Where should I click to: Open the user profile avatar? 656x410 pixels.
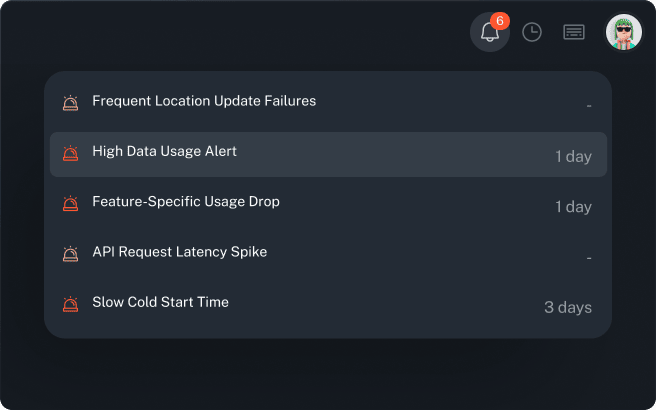pyautogui.click(x=623, y=32)
